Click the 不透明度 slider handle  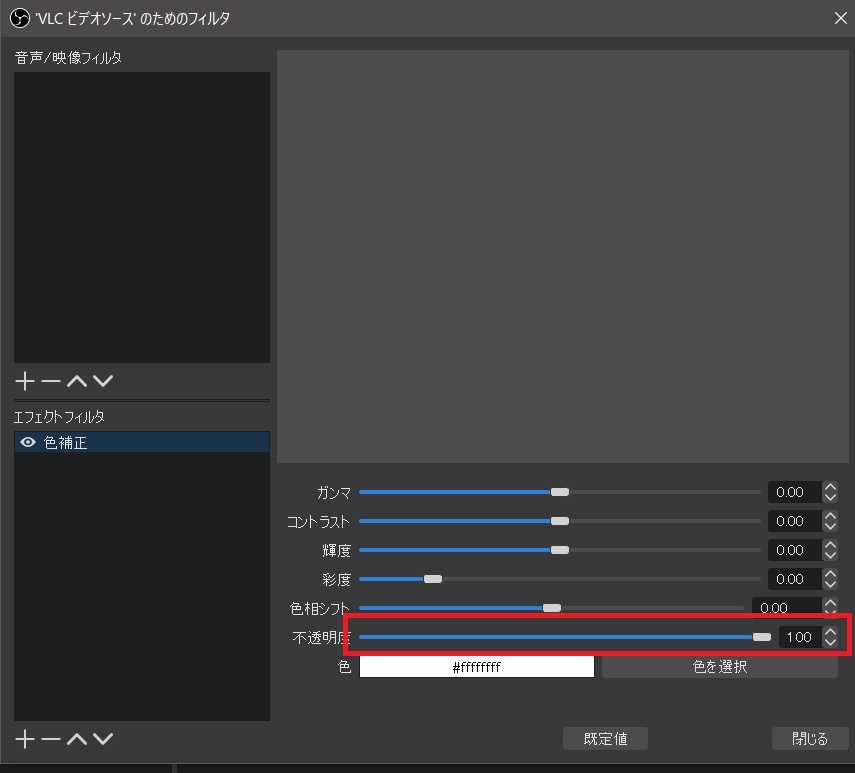pos(762,637)
